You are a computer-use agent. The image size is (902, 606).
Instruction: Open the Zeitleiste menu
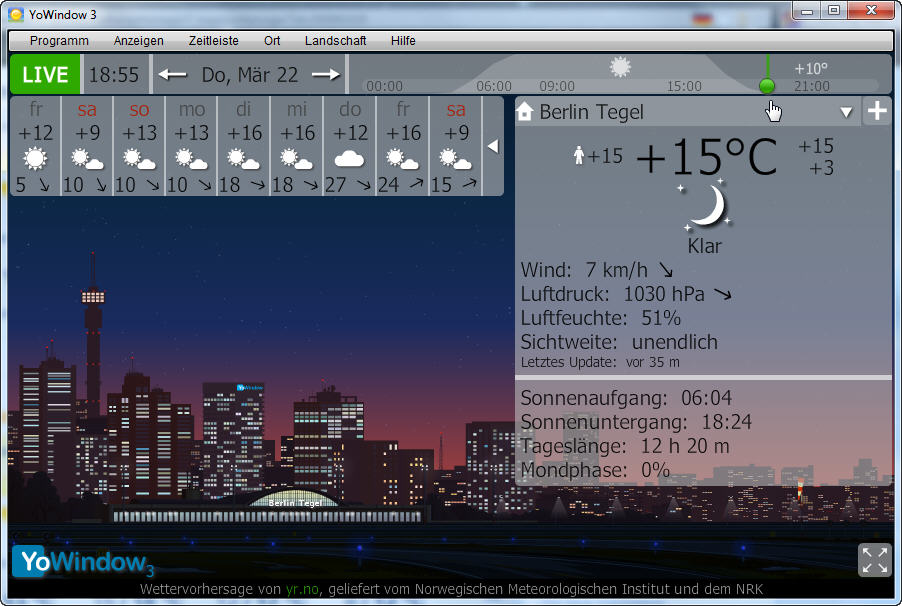[x=213, y=41]
